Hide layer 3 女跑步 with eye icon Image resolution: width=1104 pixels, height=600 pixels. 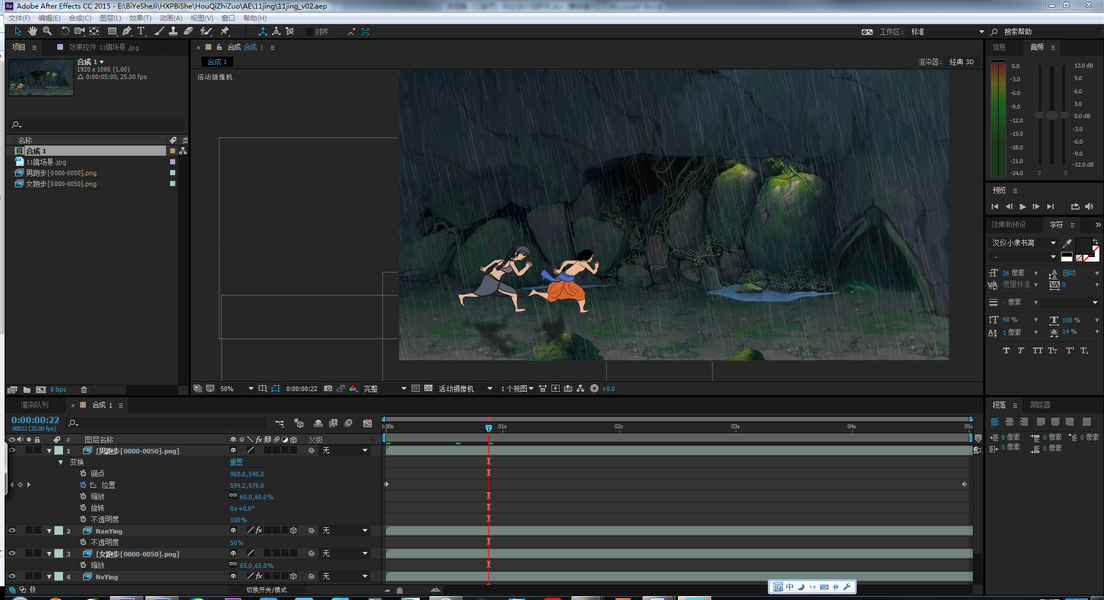(x=12, y=554)
